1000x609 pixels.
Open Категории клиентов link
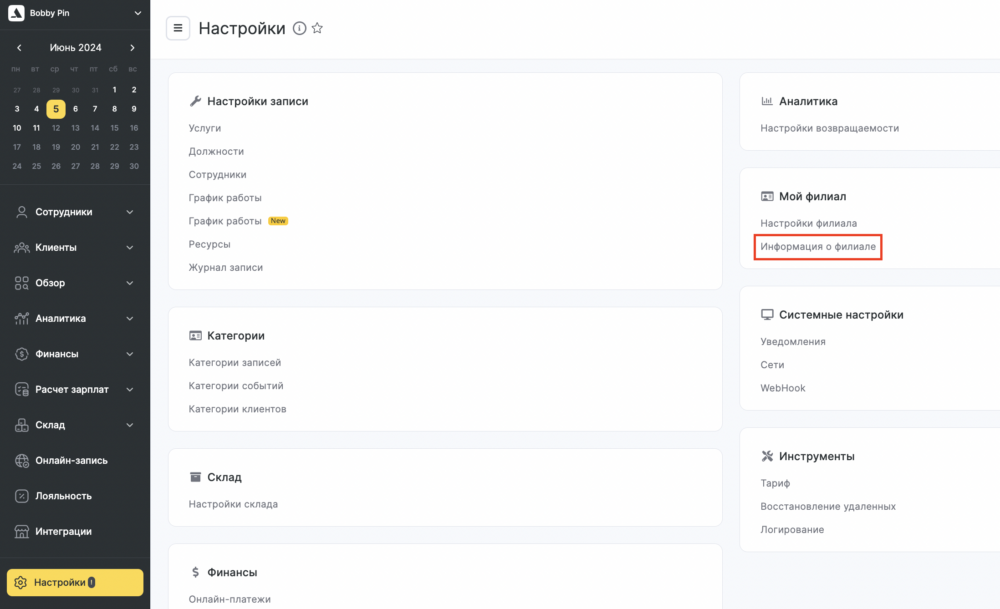(237, 409)
